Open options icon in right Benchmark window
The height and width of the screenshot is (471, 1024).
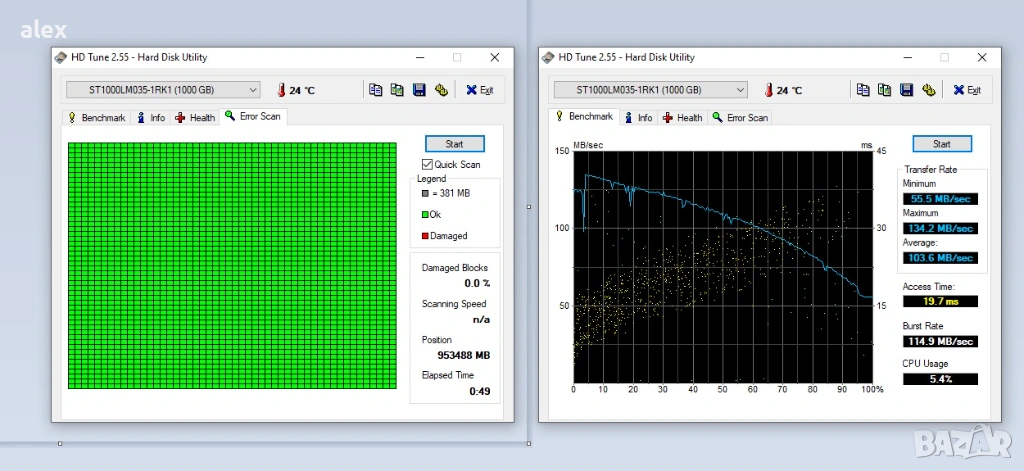(928, 90)
